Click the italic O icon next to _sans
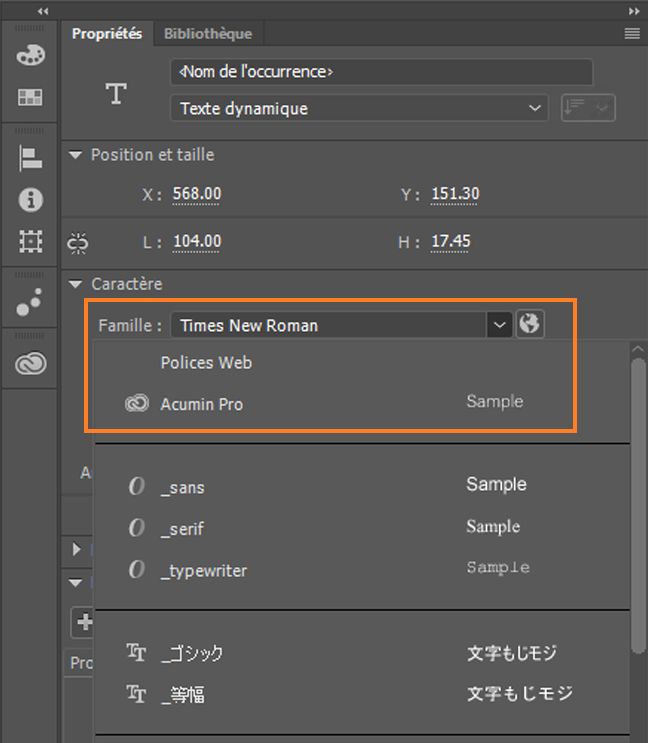 click(x=137, y=486)
